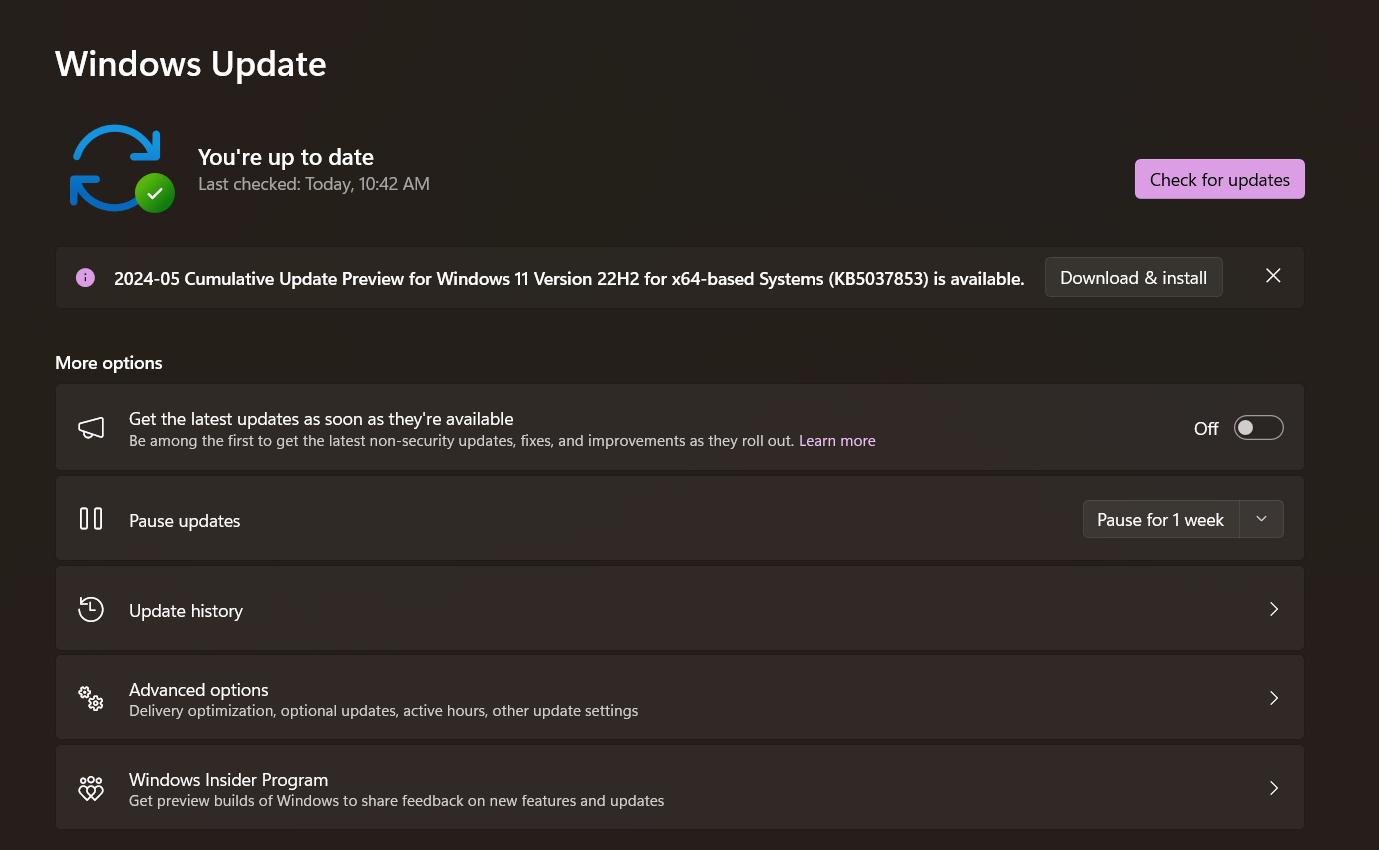Click the Windows Insider Program hearts icon
Viewport: 1379px width, 850px height.
tap(91, 788)
